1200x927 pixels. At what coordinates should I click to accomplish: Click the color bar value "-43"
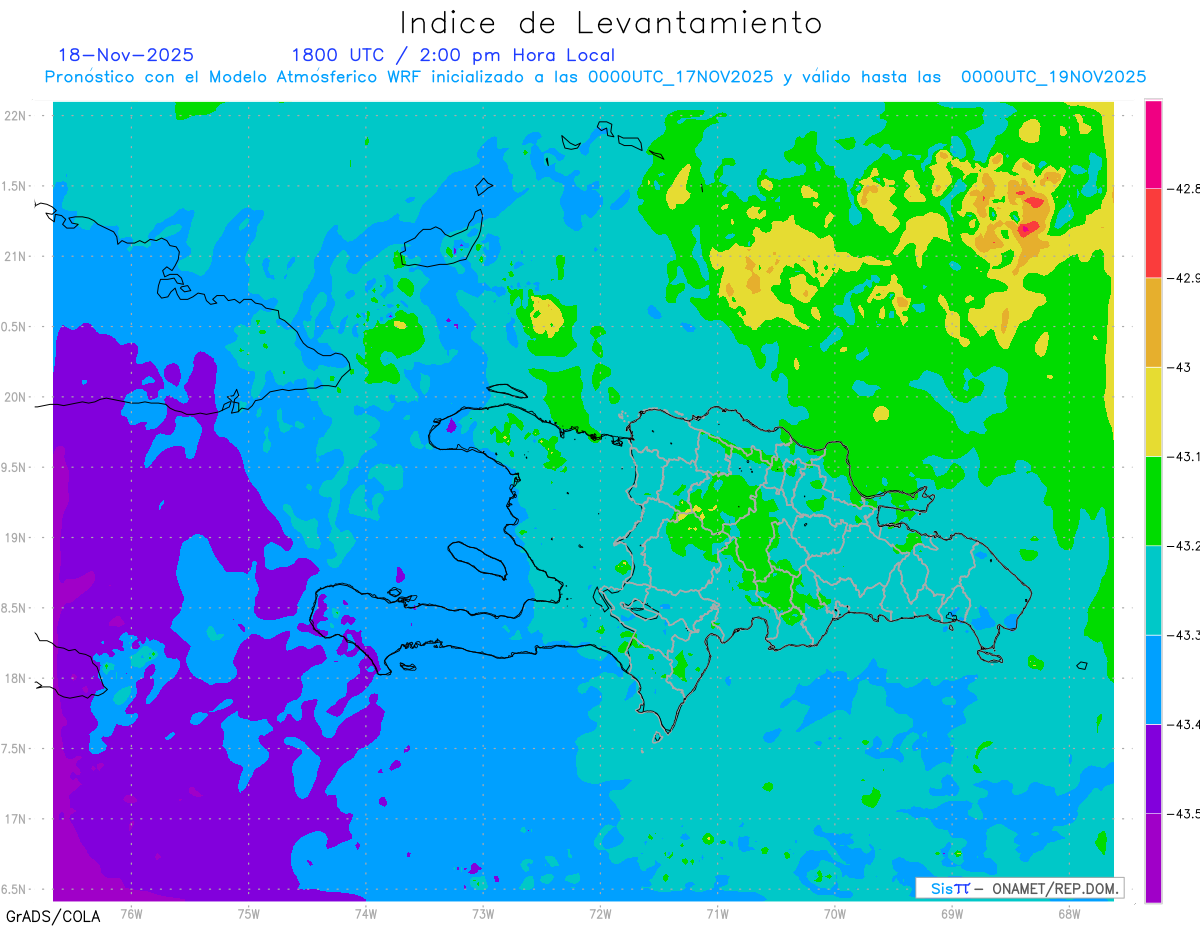point(1179,367)
